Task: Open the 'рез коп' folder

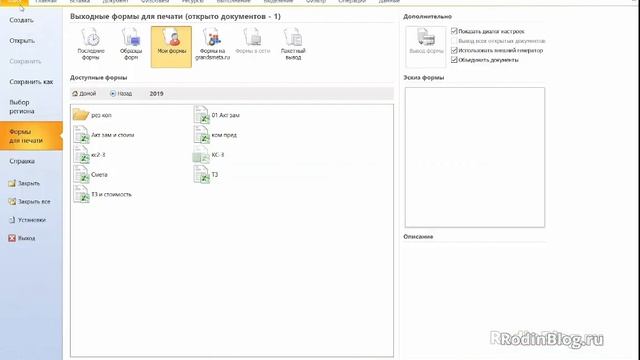Action: pyautogui.click(x=93, y=115)
